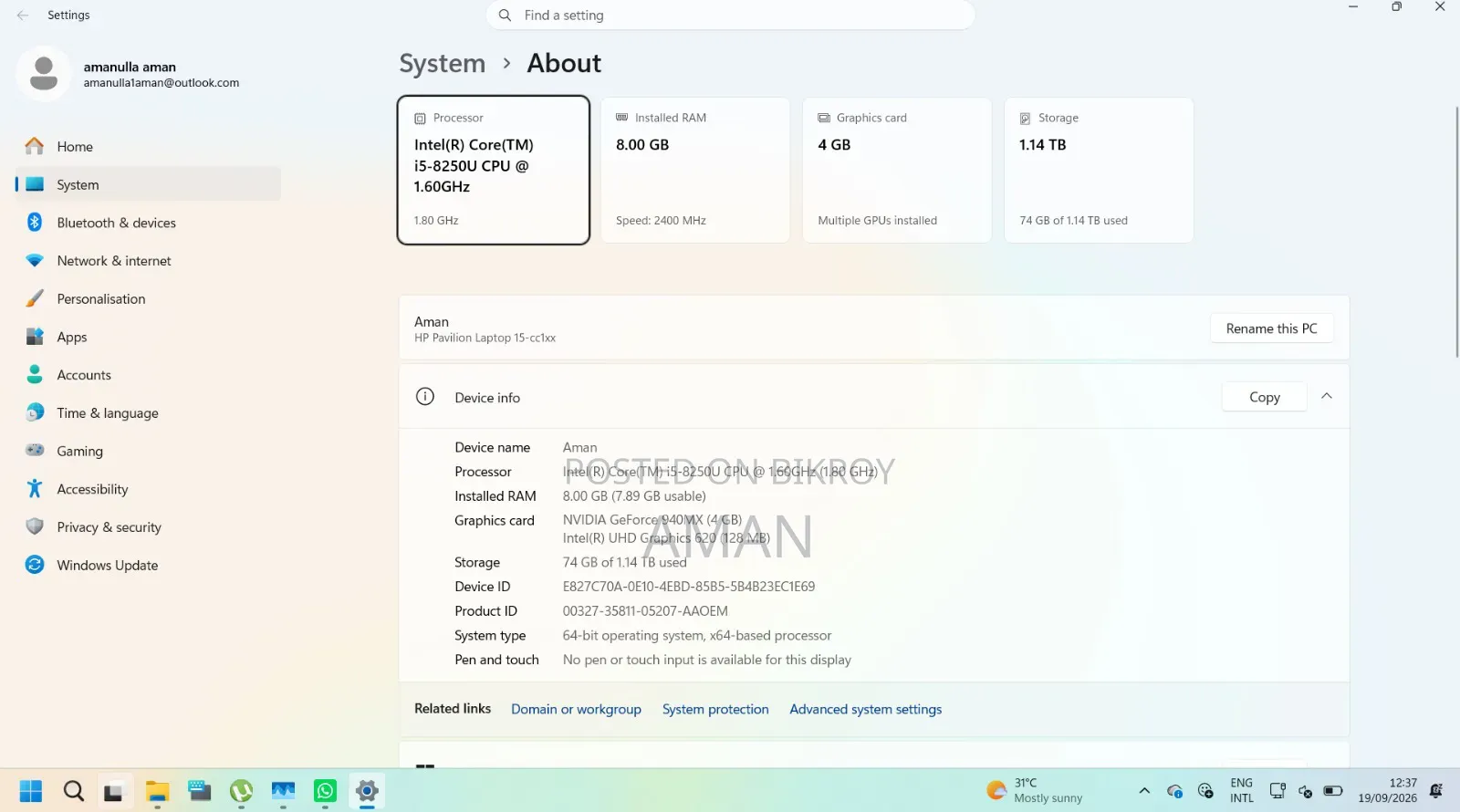Collapse the Device info section chevron
The height and width of the screenshot is (812, 1460).
click(x=1327, y=396)
